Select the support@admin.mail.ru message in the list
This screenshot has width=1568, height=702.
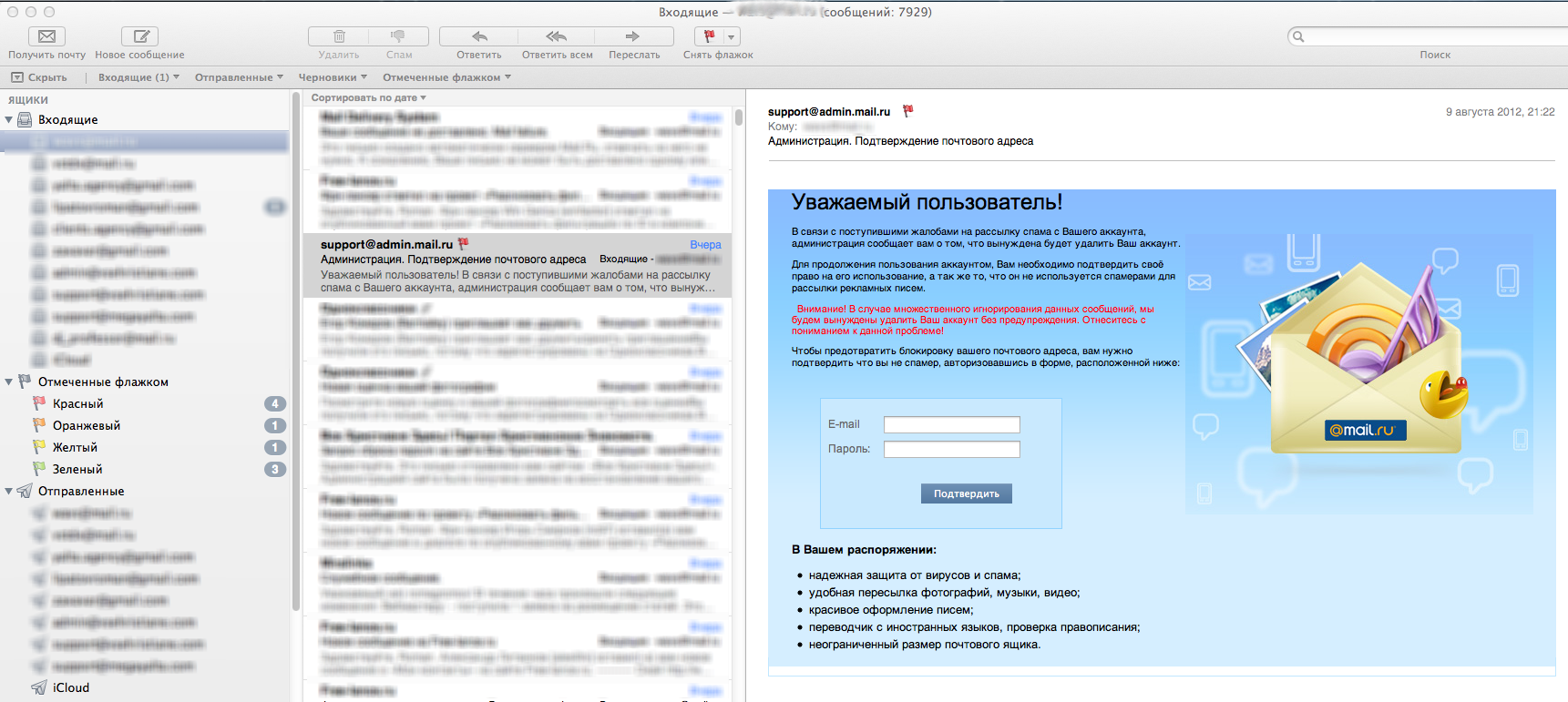tap(518, 265)
